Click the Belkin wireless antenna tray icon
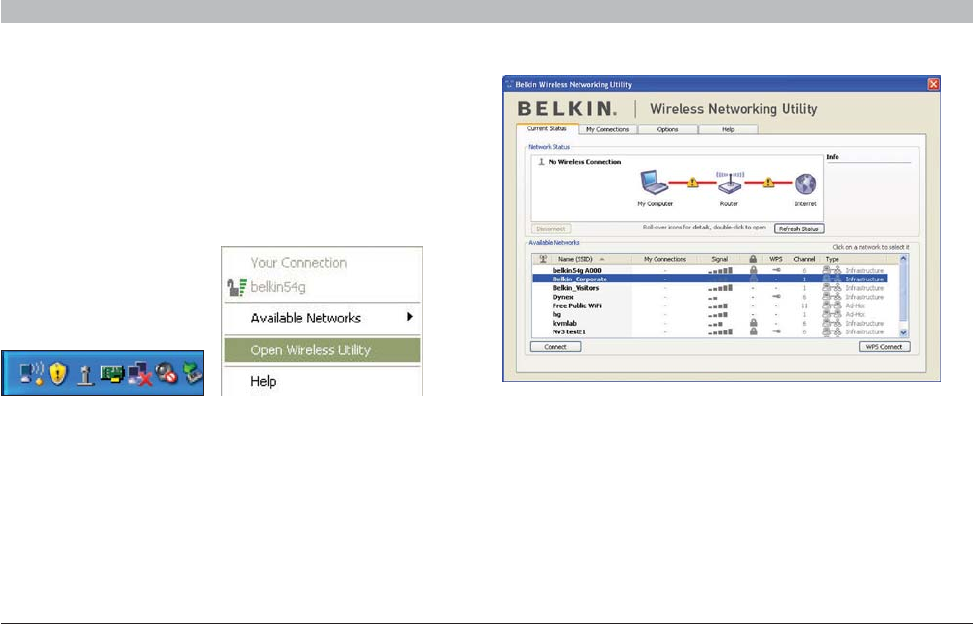This screenshot has height=624, width=973. click(86, 375)
